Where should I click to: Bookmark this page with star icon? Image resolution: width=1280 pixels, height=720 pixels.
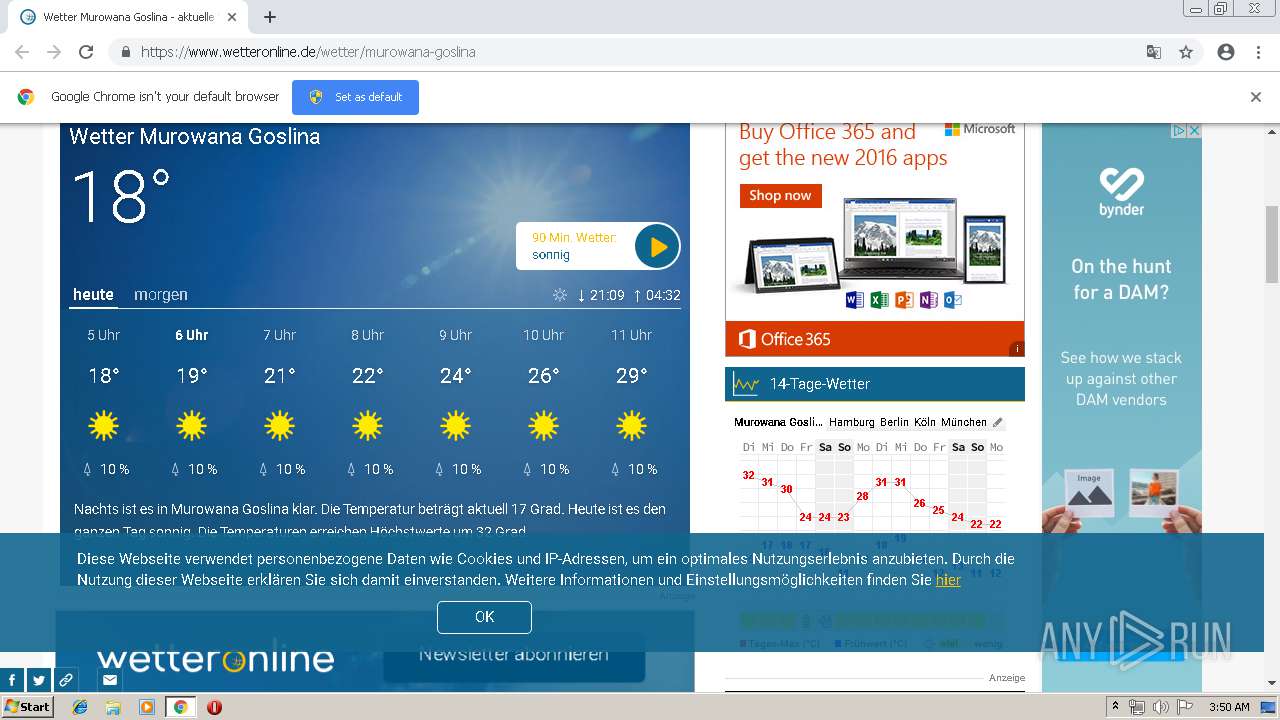1186,52
